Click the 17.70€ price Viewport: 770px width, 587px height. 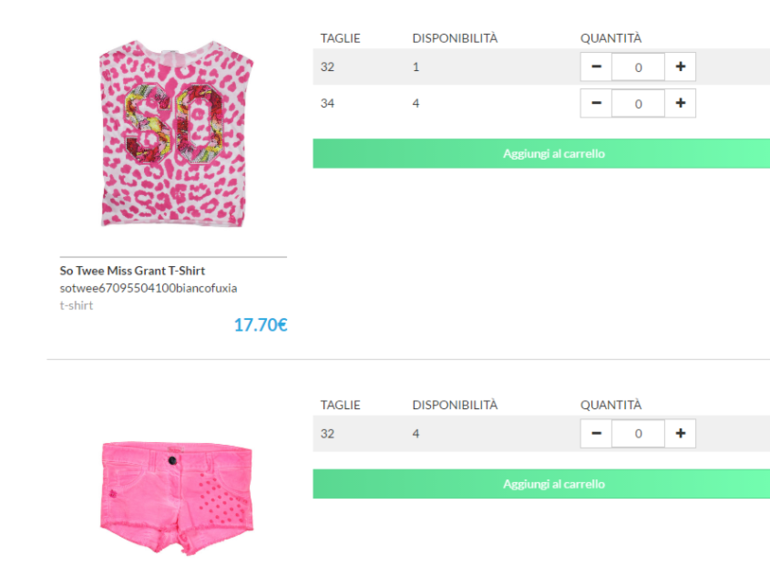(260, 325)
